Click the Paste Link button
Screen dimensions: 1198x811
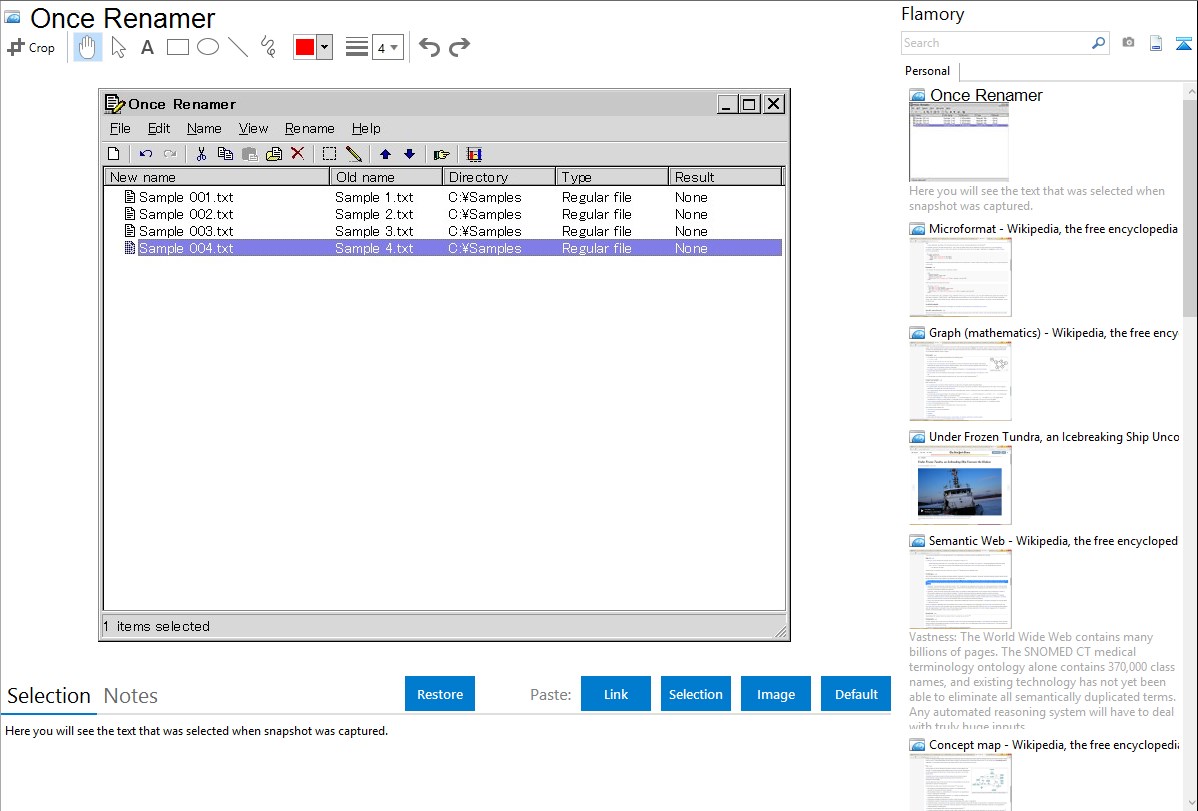[616, 694]
